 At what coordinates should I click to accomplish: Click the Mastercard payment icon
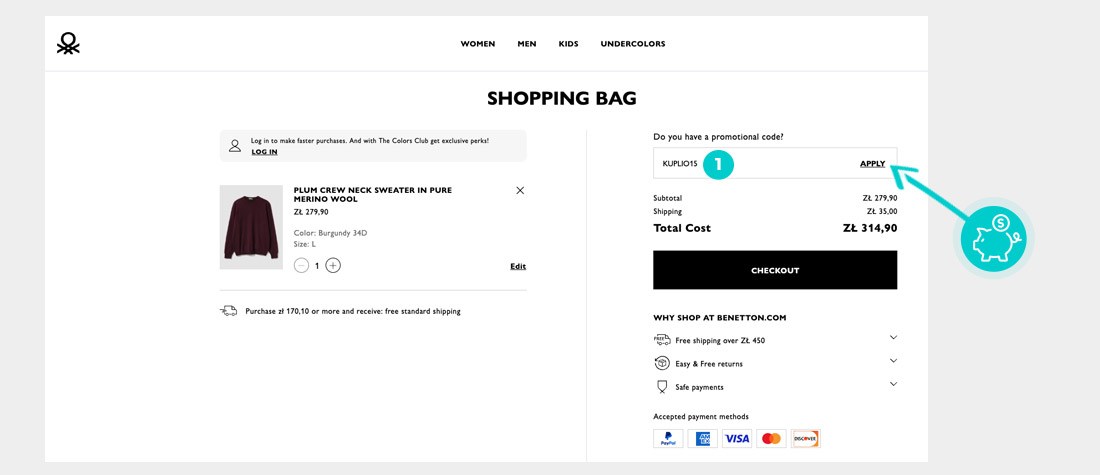pos(771,438)
